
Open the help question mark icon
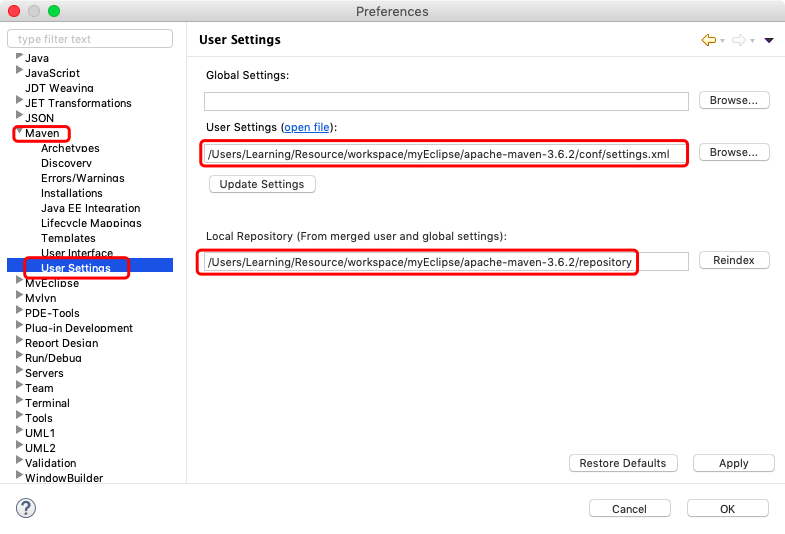[x=26, y=508]
